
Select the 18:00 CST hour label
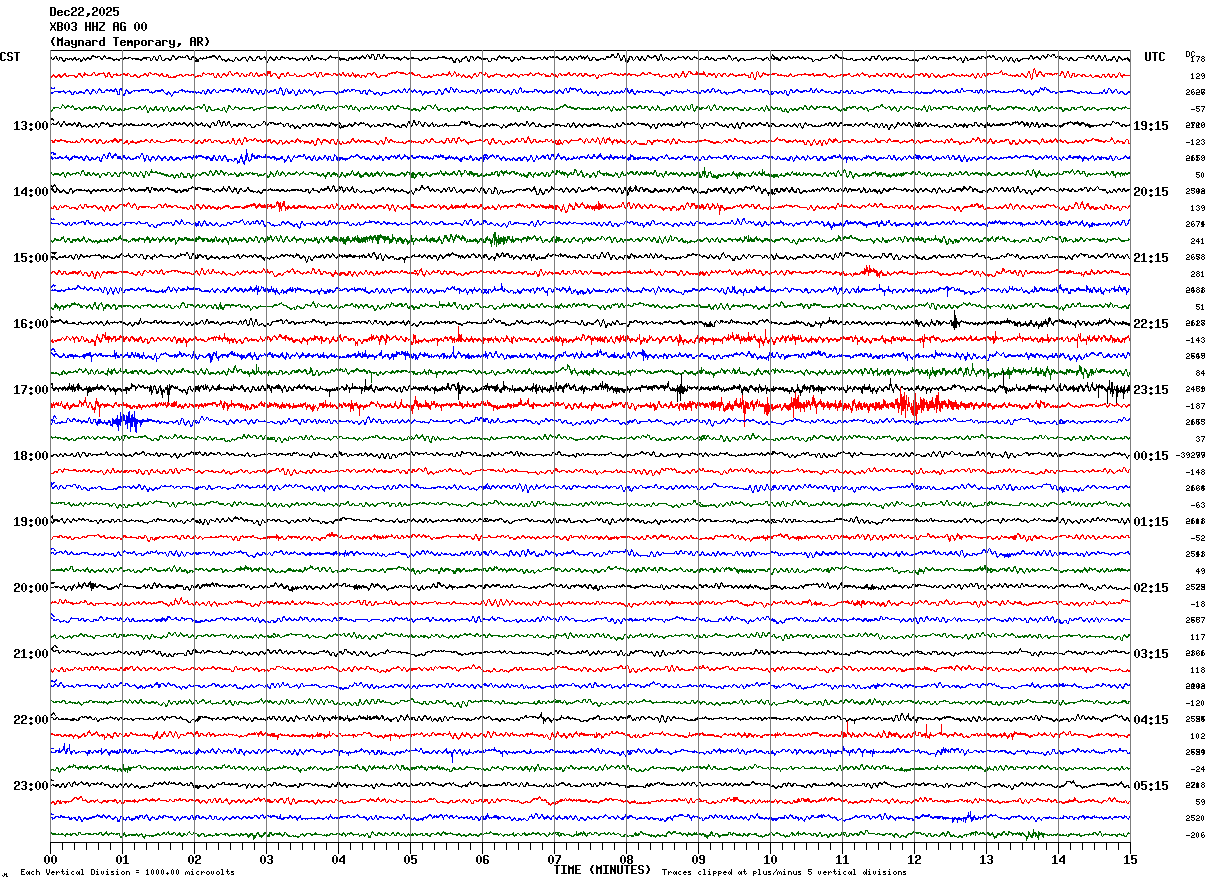pos(30,456)
